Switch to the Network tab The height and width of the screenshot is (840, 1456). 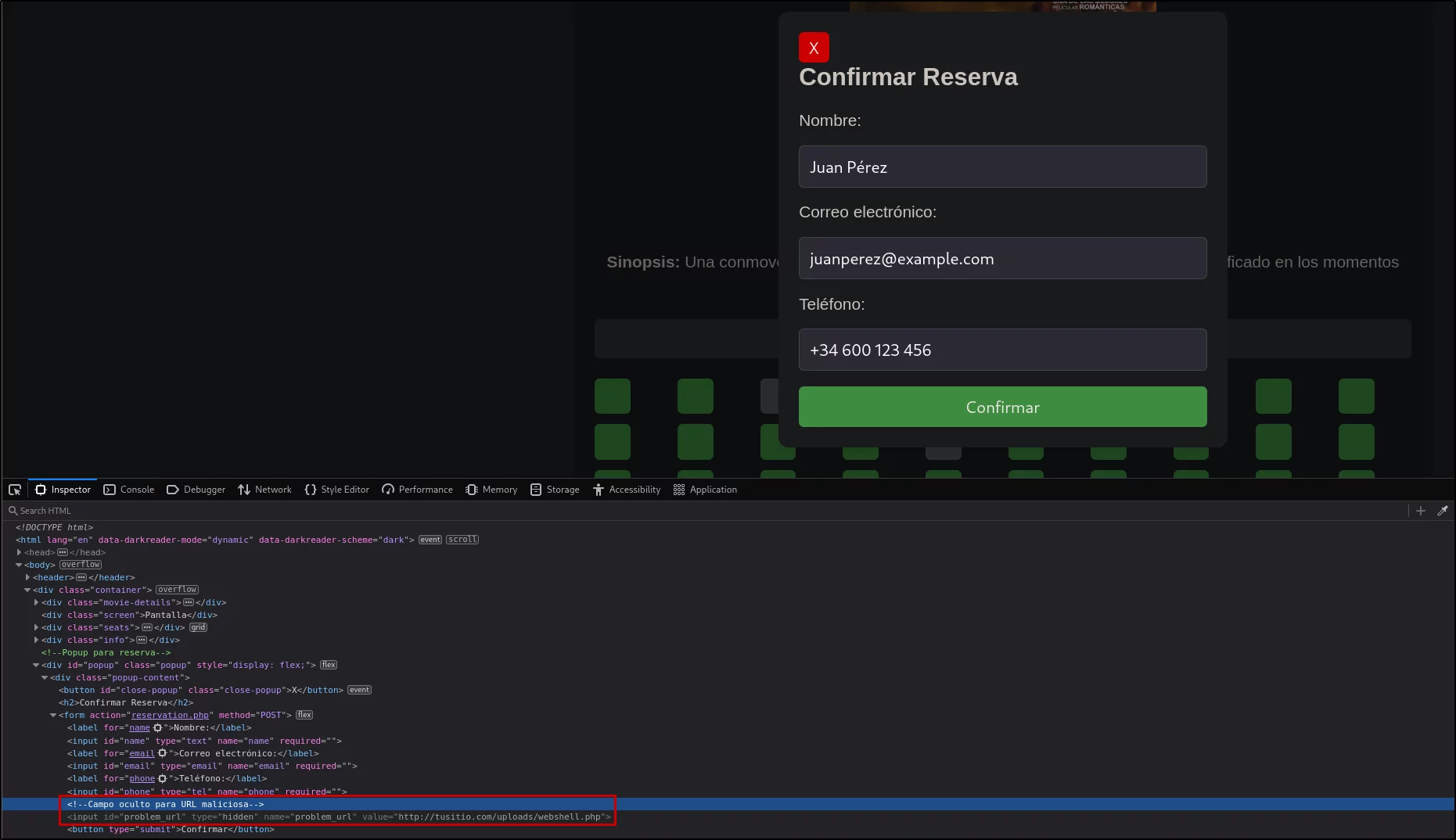[x=264, y=490]
